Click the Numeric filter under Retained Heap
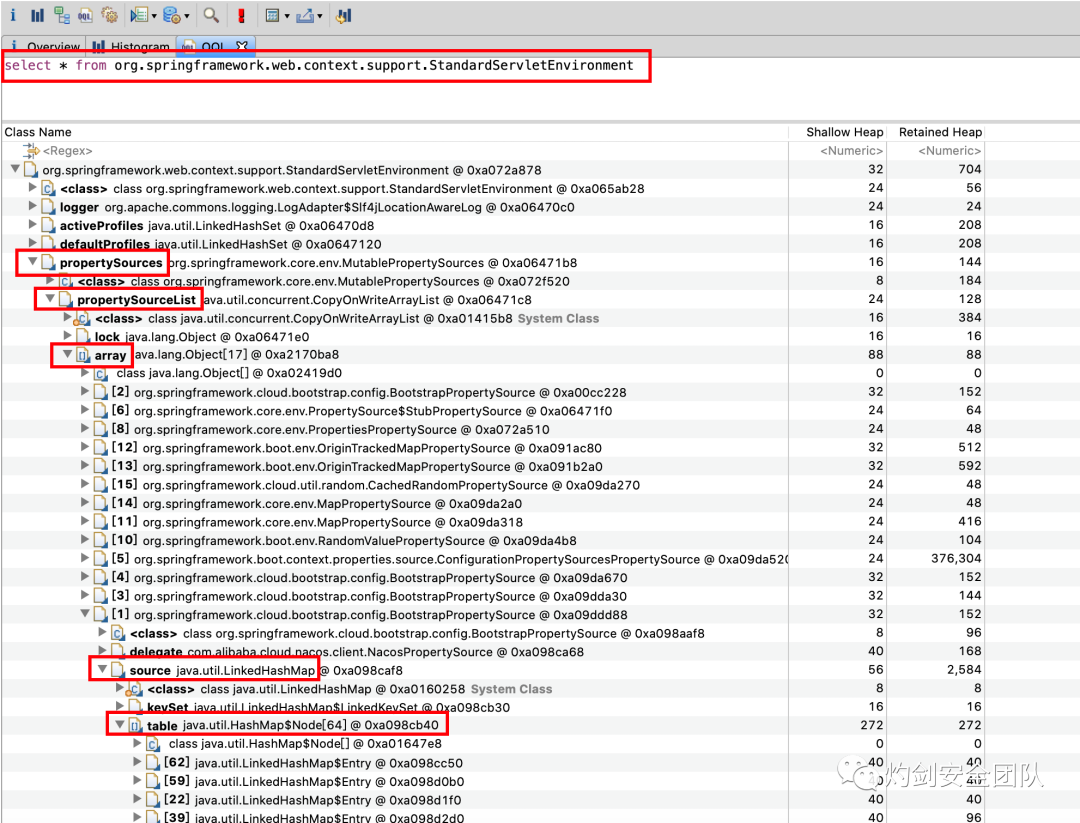This screenshot has width=1080, height=823. (949, 151)
